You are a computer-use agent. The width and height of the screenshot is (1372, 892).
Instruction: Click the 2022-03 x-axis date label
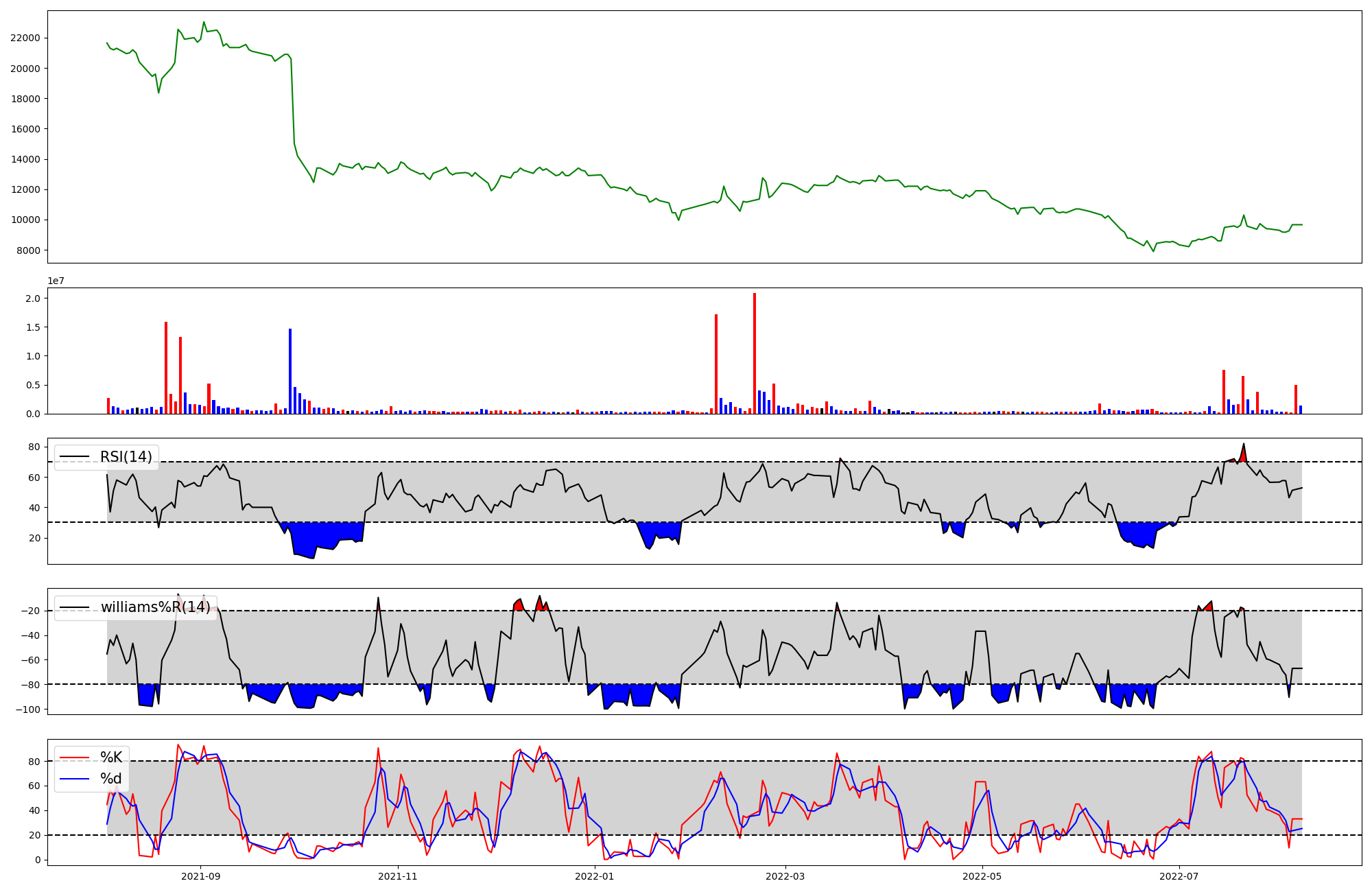[x=785, y=876]
